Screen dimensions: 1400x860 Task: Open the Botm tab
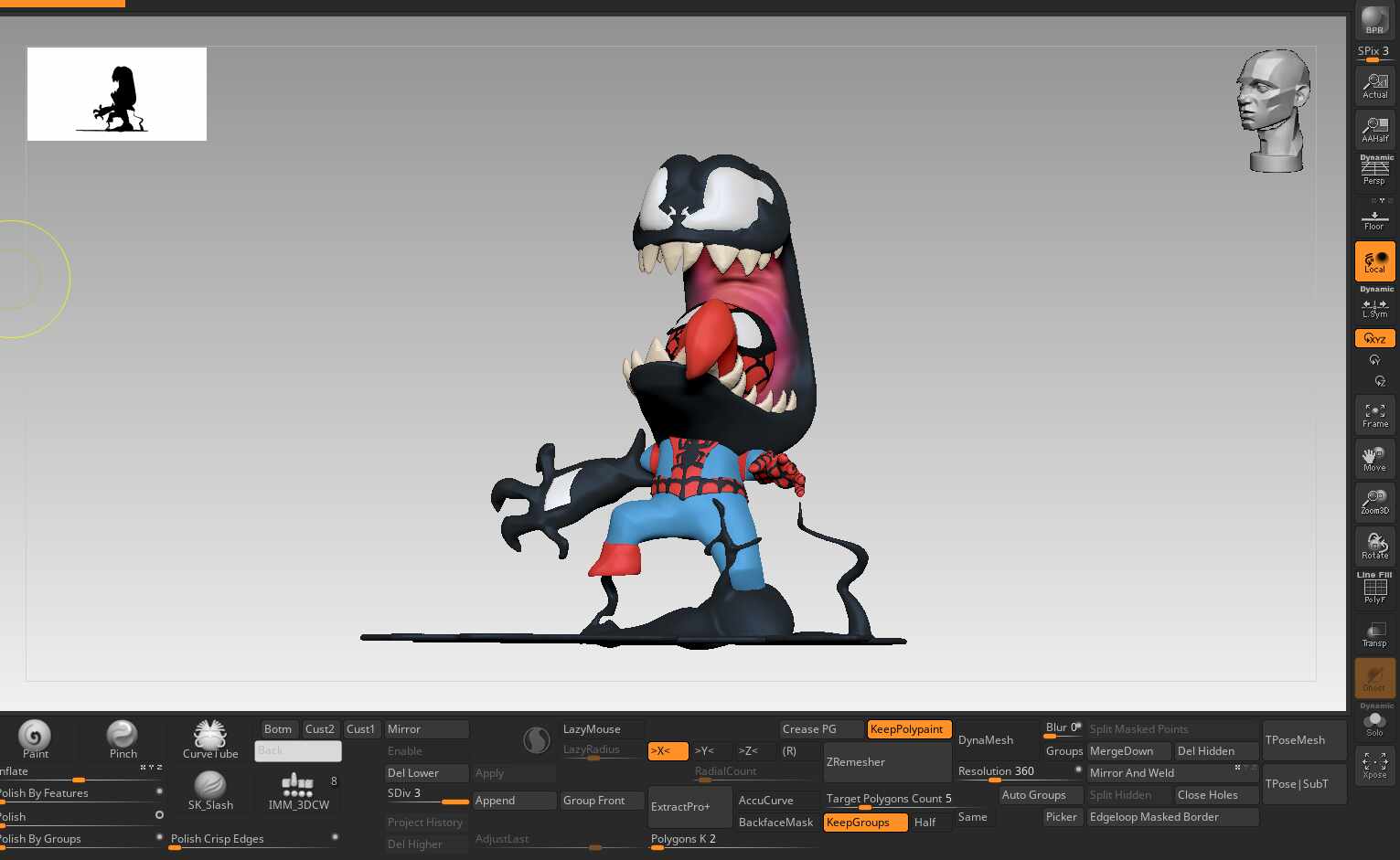[277, 729]
